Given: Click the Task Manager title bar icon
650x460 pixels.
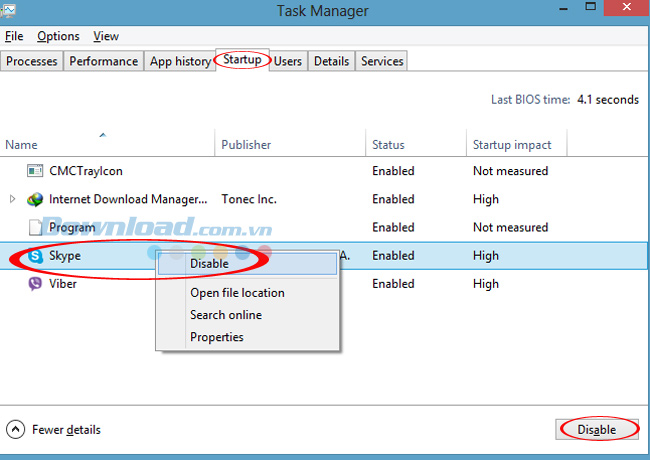Looking at the screenshot, I should coord(7,10).
